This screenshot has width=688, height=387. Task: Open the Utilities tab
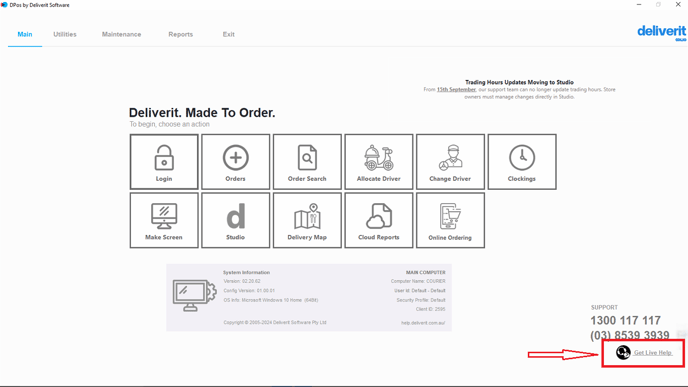tap(65, 34)
